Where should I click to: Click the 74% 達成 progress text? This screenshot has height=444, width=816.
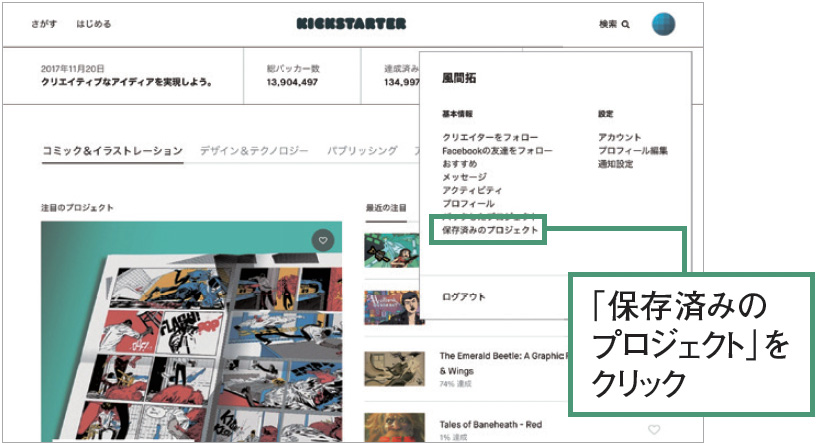click(455, 384)
